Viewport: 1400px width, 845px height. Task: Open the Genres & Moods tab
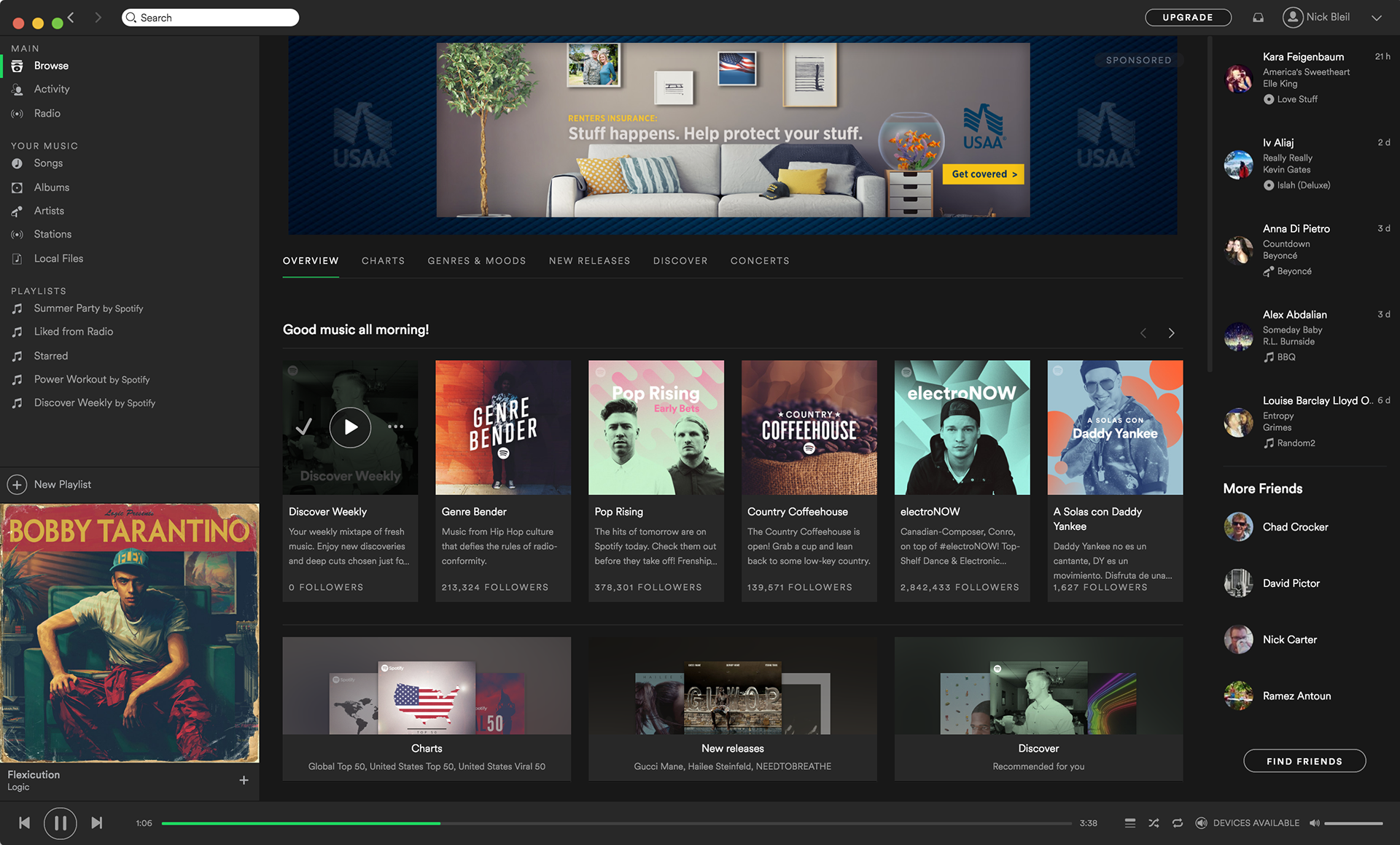point(477,261)
